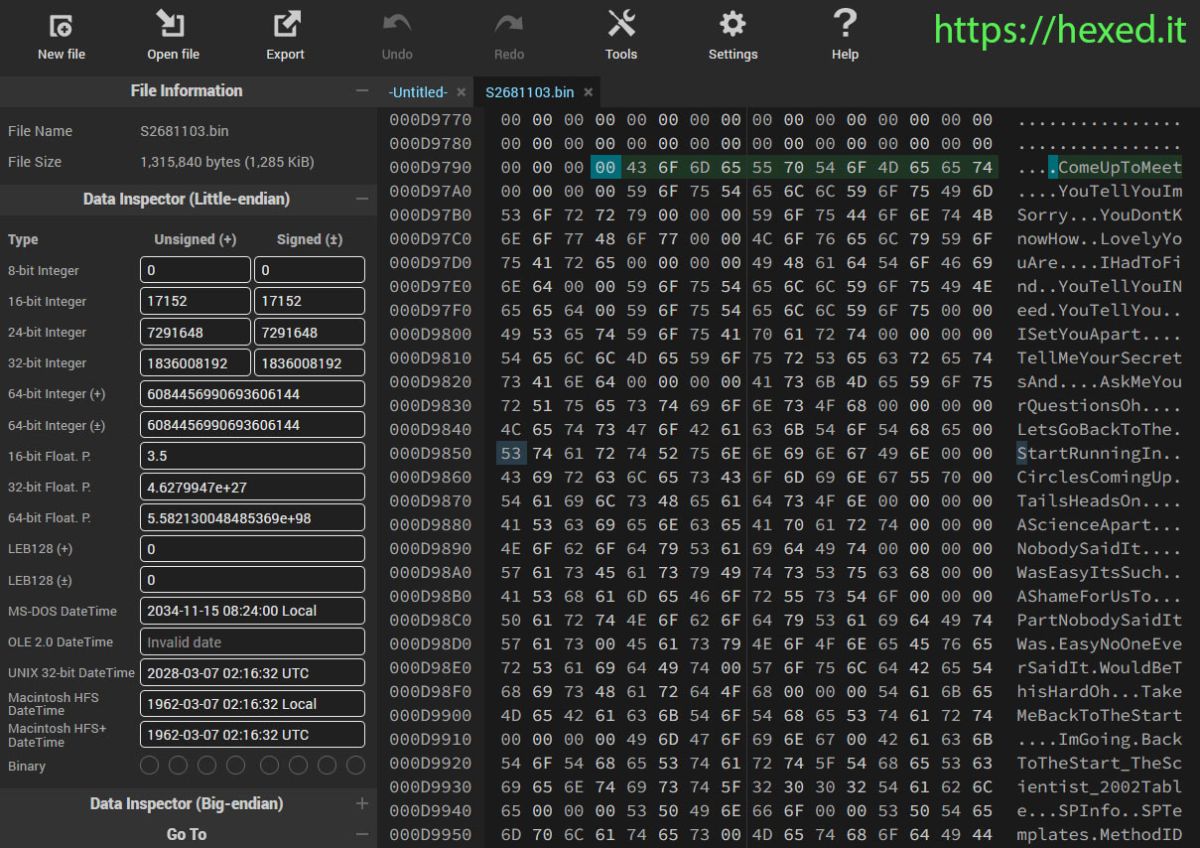Click the Help question mark icon
The width and height of the screenshot is (1200, 848).
[845, 25]
